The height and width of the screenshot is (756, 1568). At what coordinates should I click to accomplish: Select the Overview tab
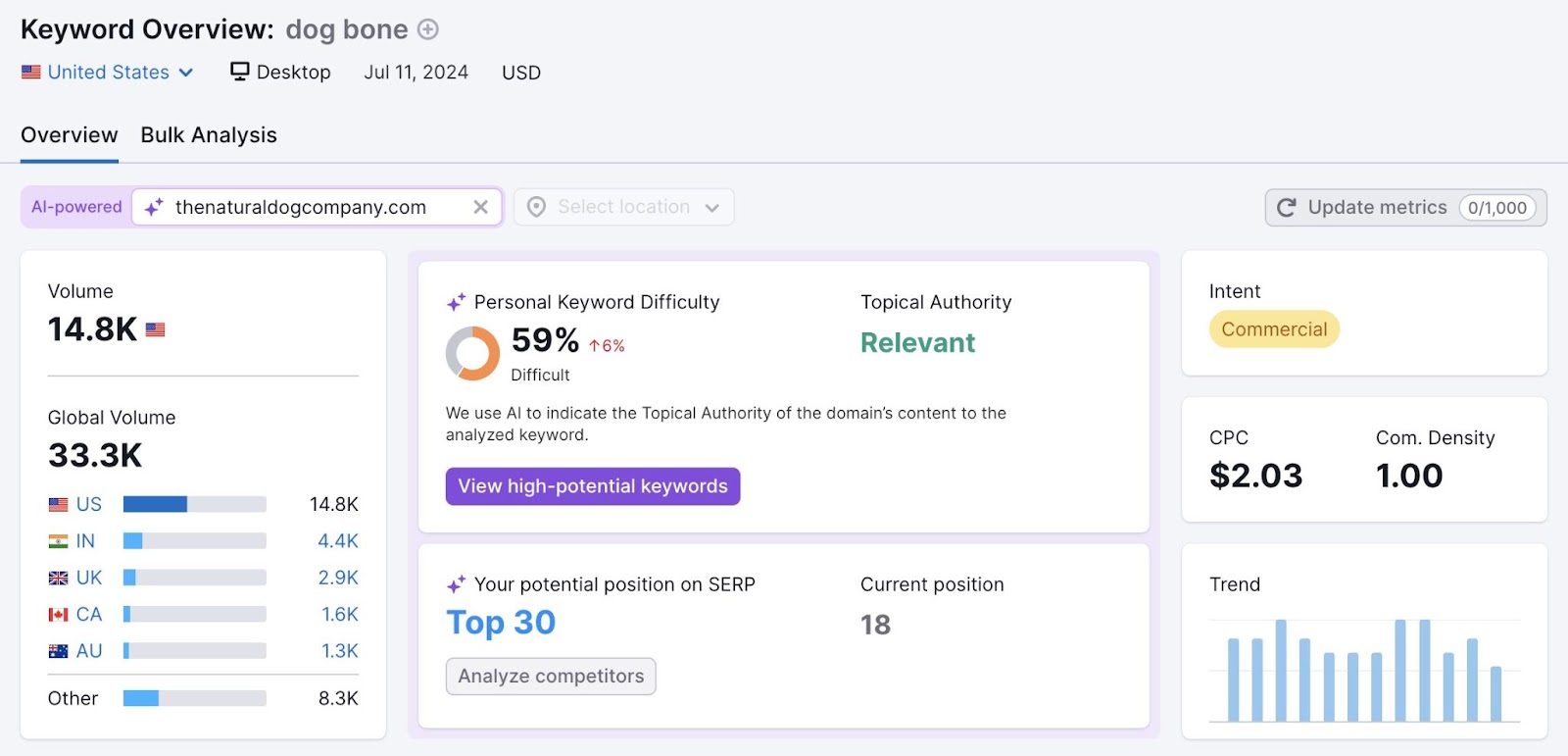point(69,135)
